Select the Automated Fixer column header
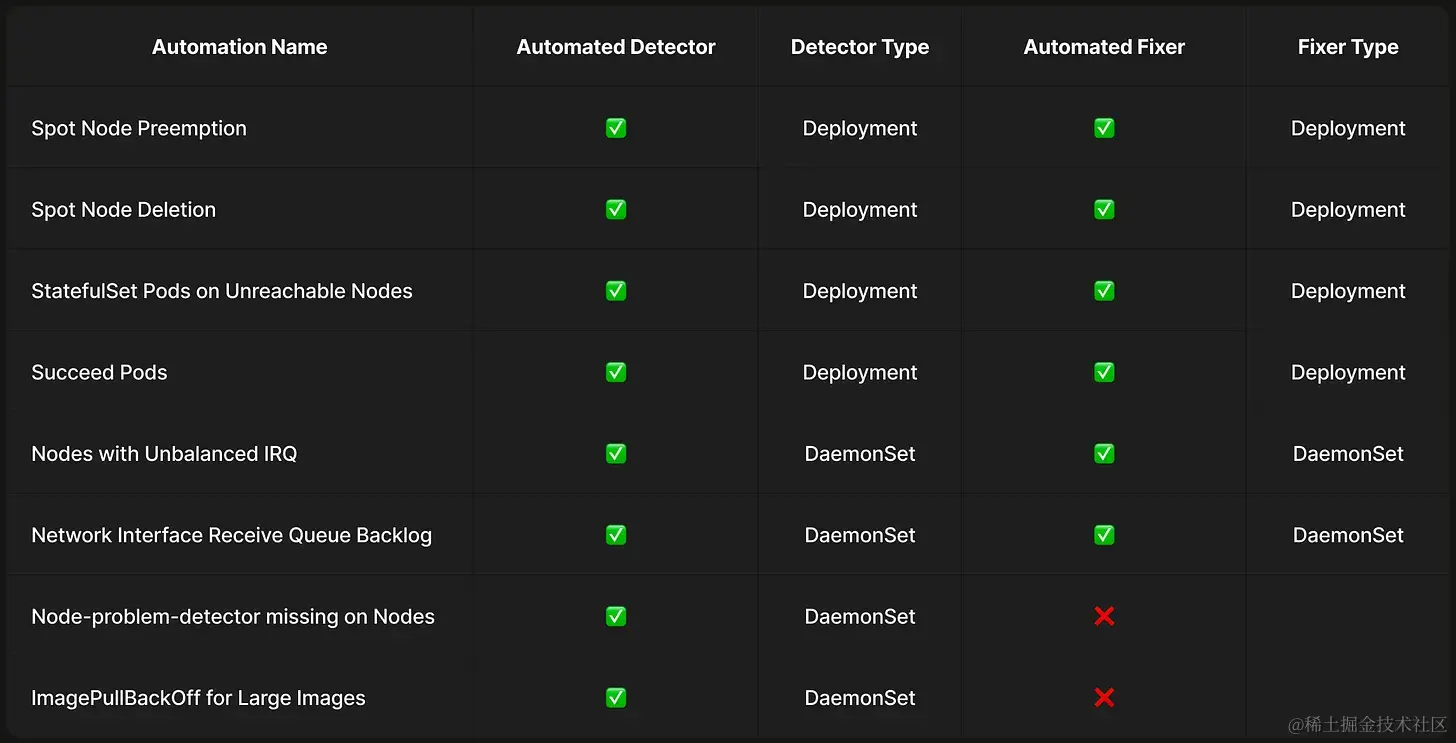The image size is (1456, 743). pos(1104,47)
